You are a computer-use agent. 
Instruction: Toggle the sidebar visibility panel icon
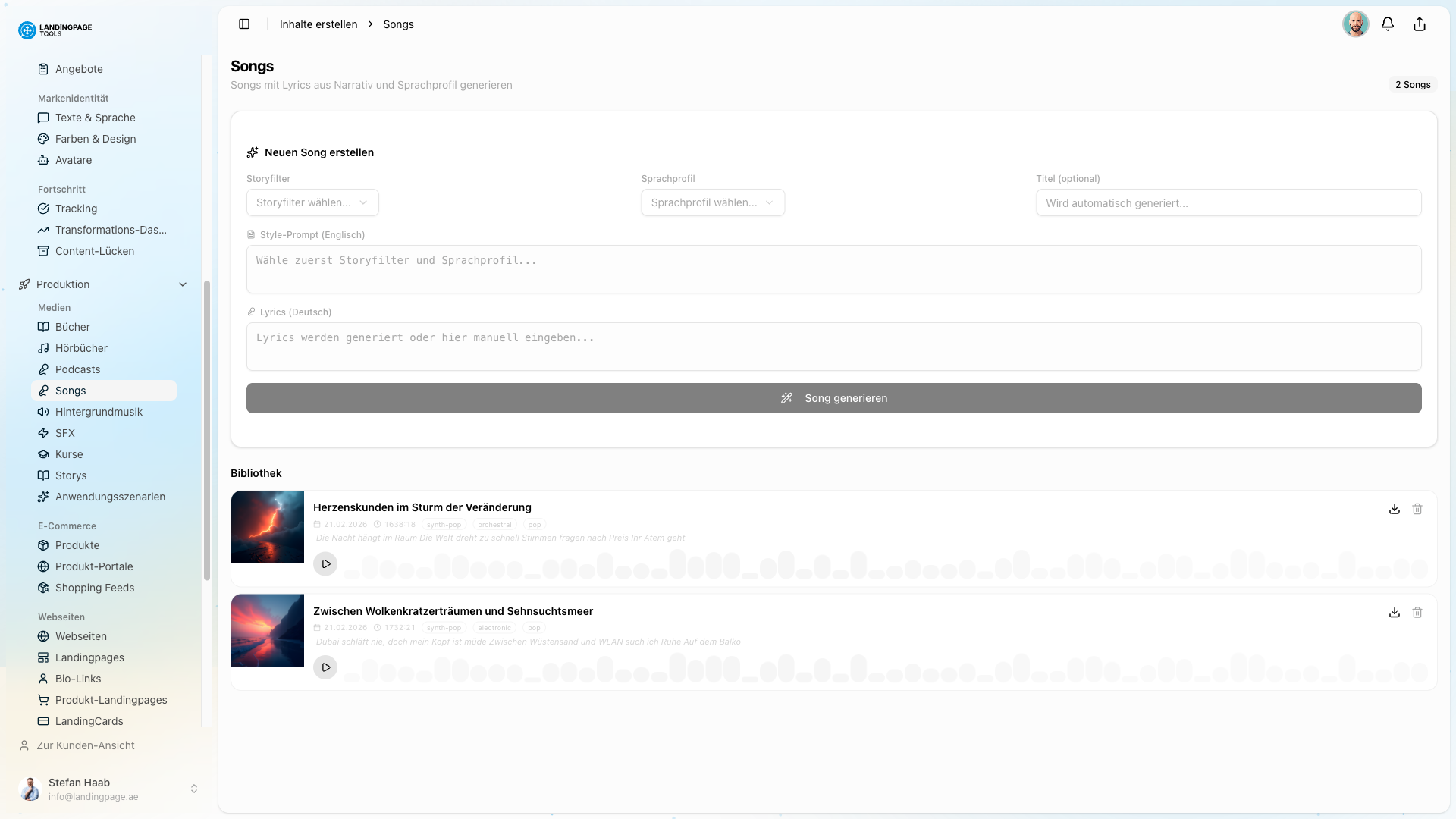pos(244,24)
